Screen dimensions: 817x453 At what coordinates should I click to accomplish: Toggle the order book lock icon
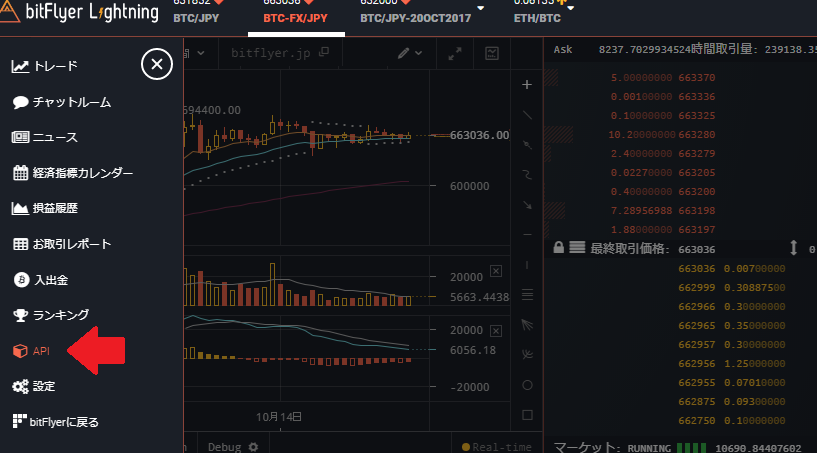(558, 247)
